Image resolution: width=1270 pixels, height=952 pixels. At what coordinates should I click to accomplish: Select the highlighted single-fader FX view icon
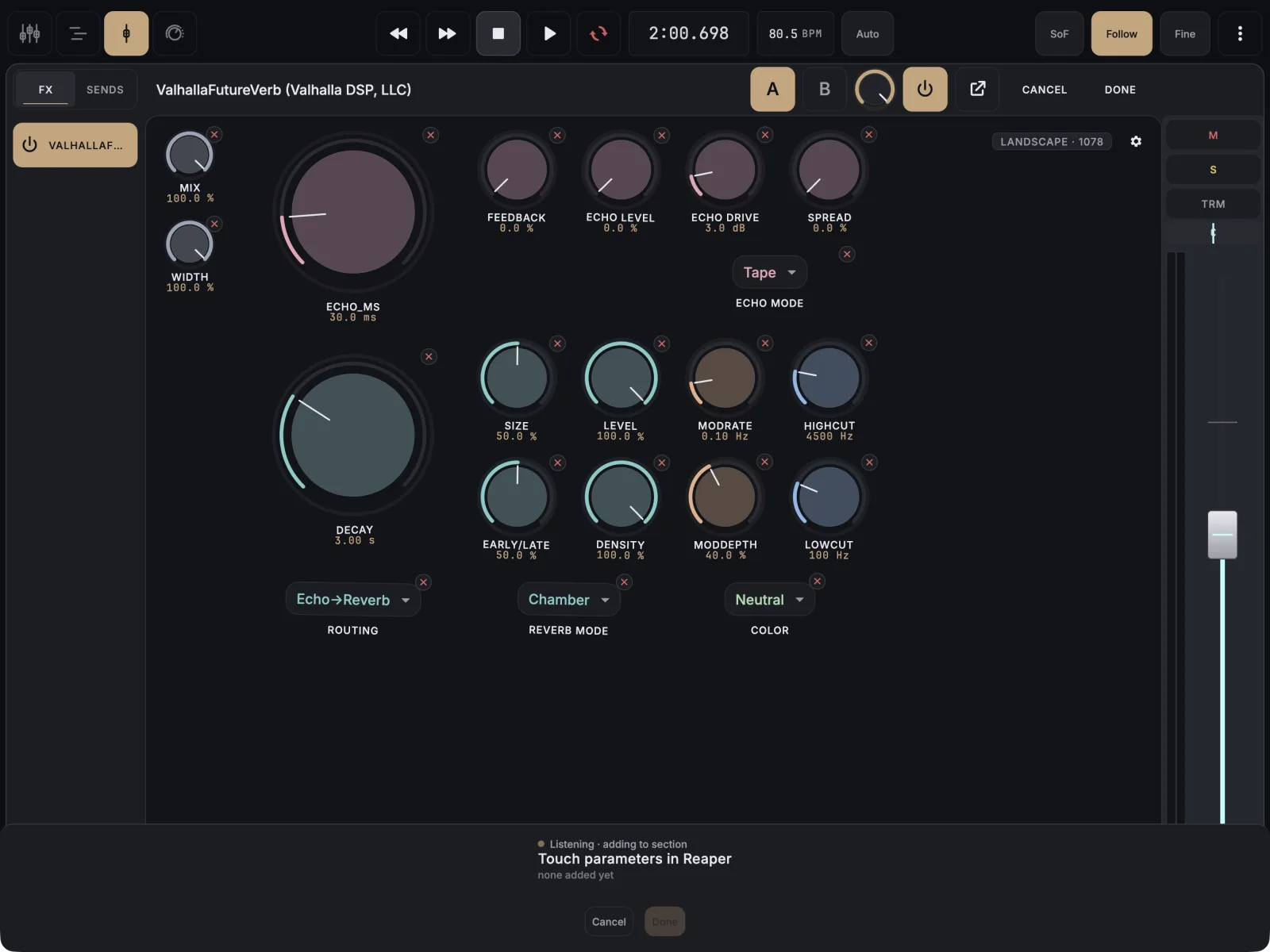point(126,33)
